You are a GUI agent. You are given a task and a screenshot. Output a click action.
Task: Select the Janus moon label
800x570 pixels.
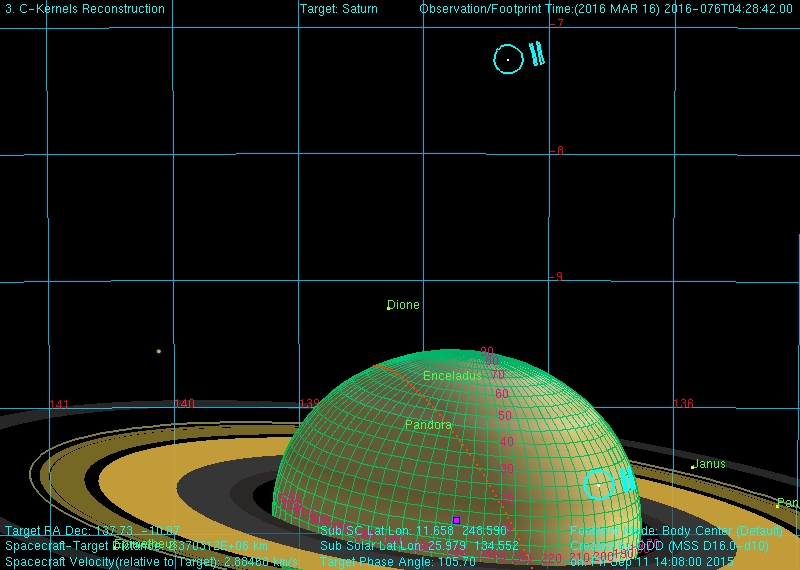[x=710, y=463]
